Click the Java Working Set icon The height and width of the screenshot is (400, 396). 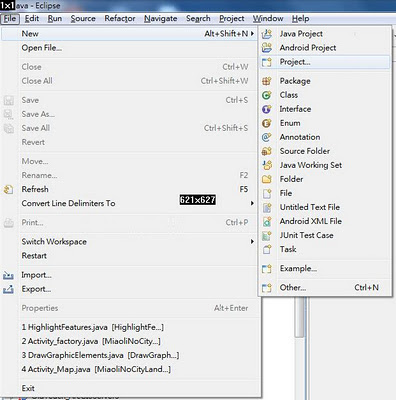(x=267, y=165)
